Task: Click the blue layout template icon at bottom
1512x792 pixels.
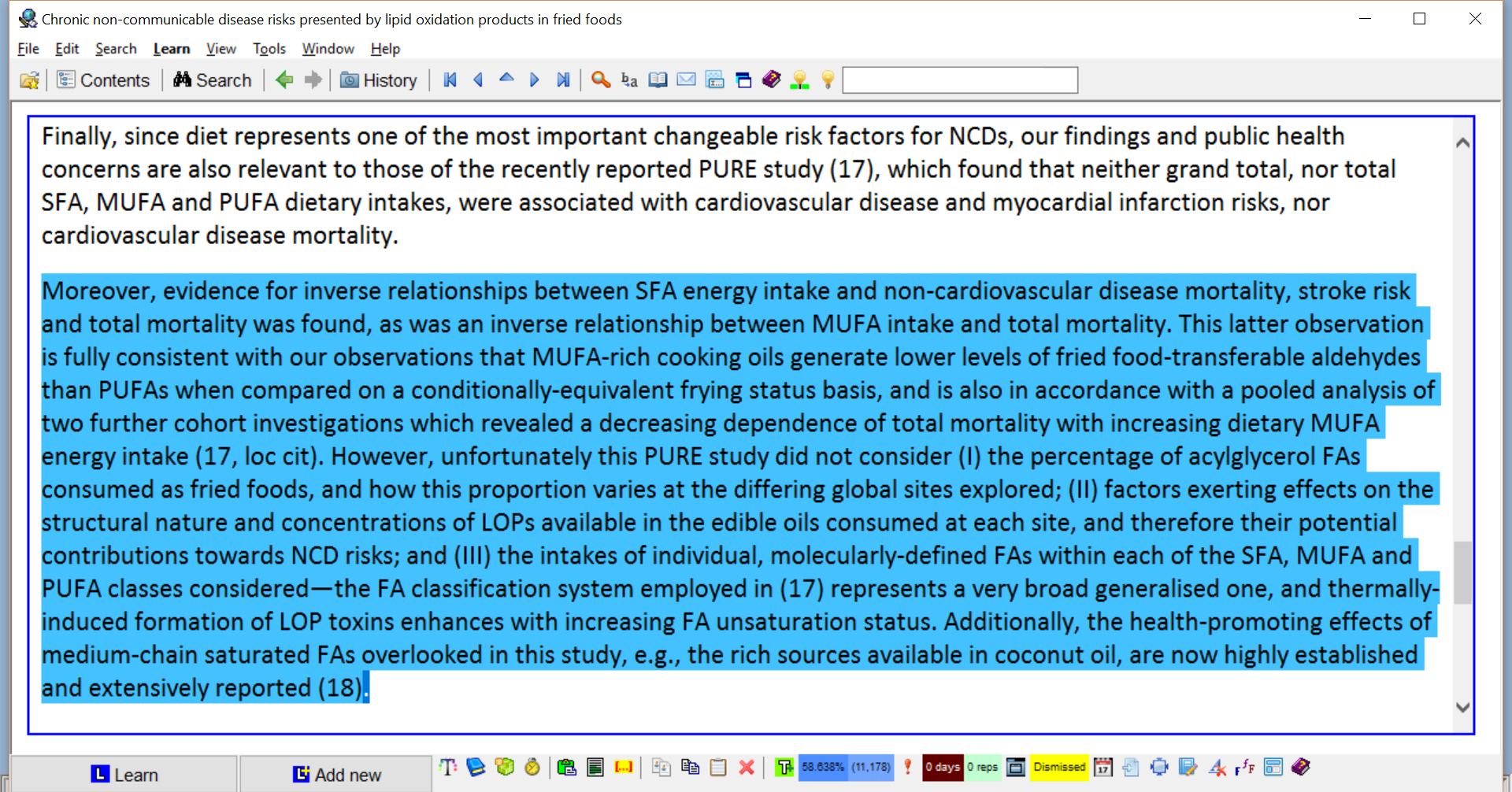Action: click(1273, 767)
